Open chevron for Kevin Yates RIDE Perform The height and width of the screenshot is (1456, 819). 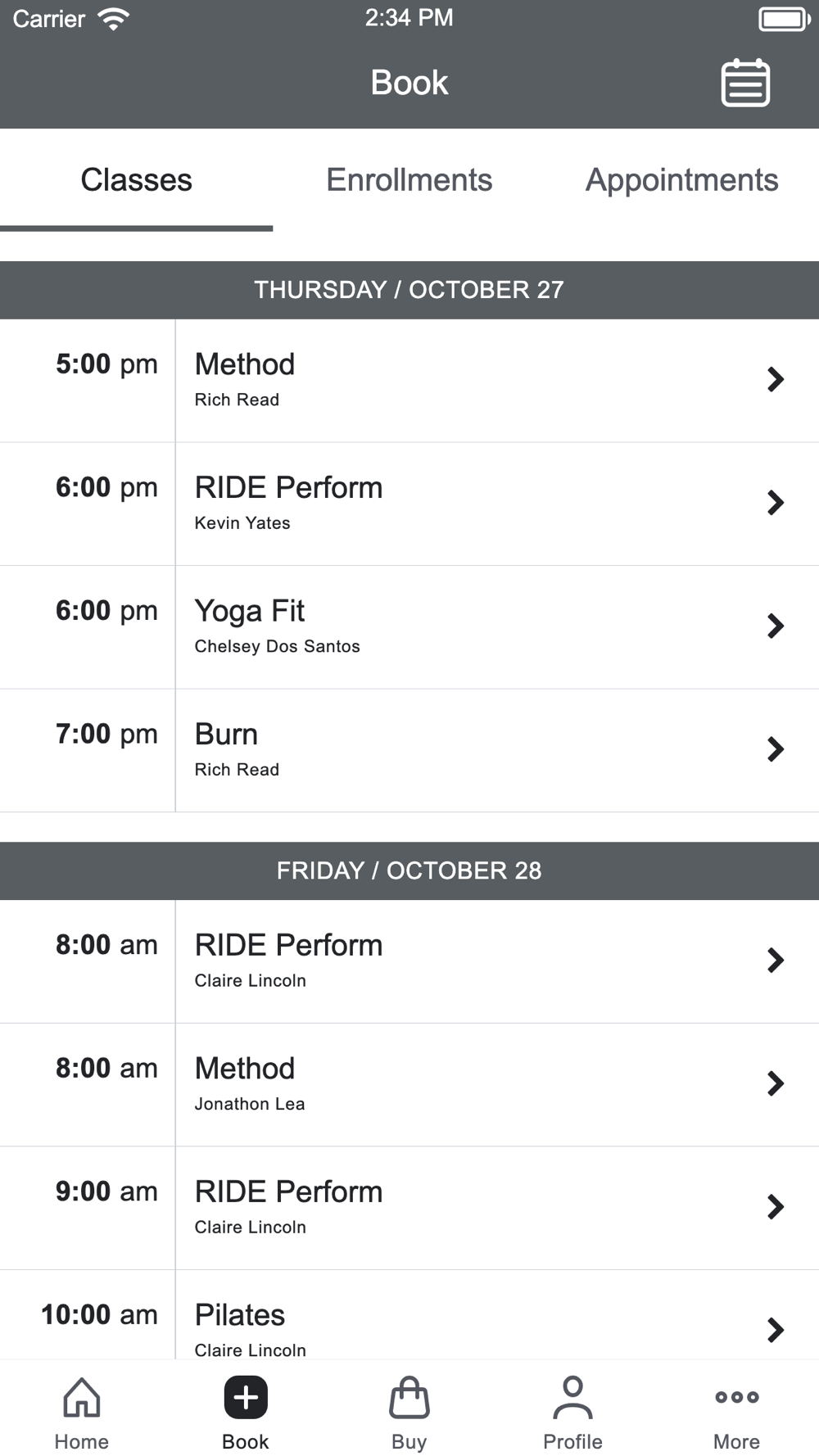coord(775,503)
